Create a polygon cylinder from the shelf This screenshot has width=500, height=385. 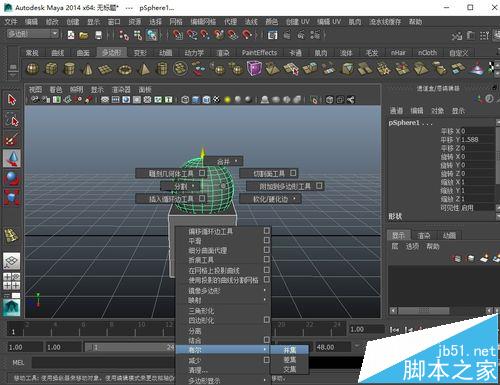[x=69, y=69]
